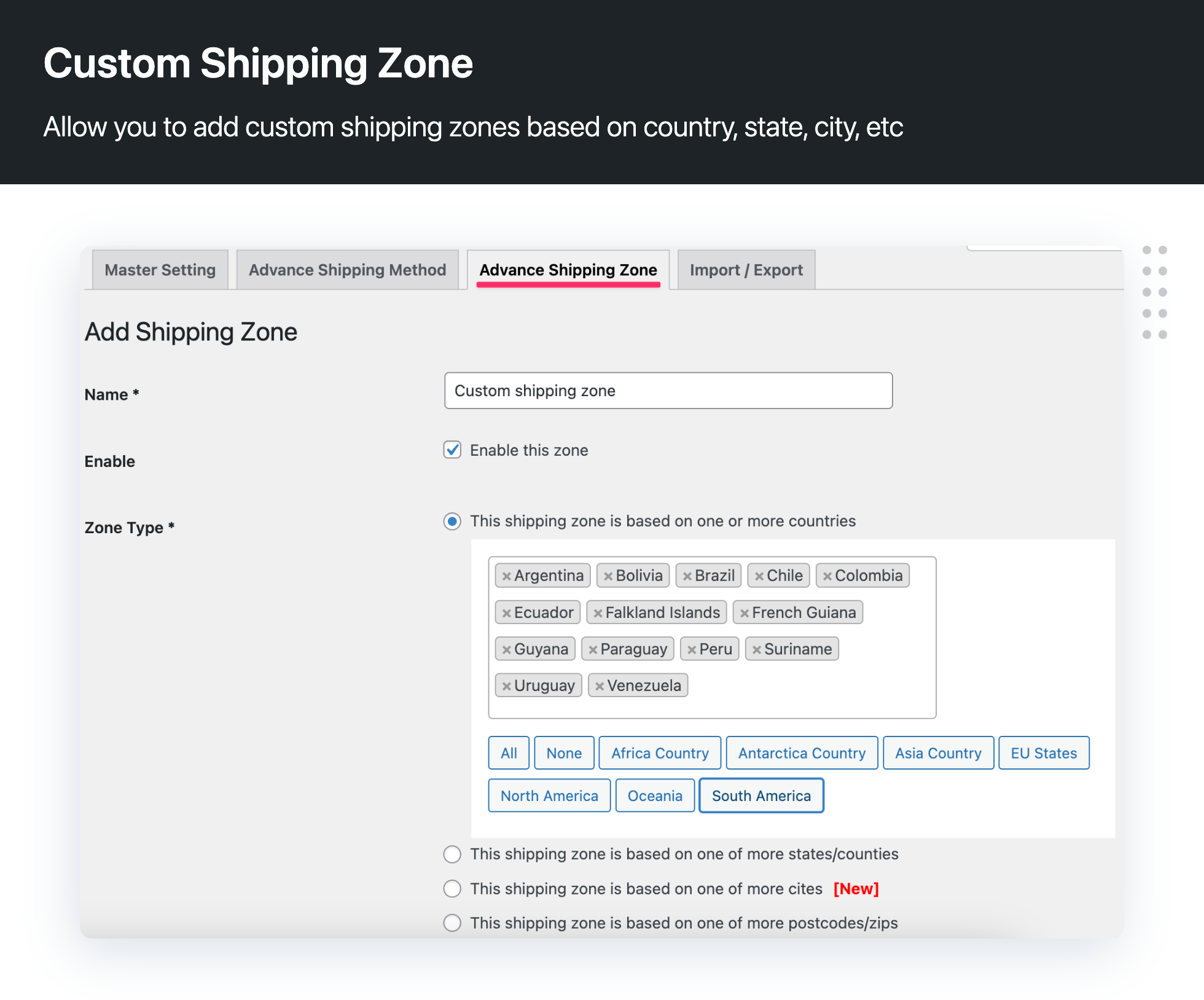Uncheck Enable this zone
Image resolution: width=1204 pixels, height=1000 pixels.
click(x=452, y=450)
